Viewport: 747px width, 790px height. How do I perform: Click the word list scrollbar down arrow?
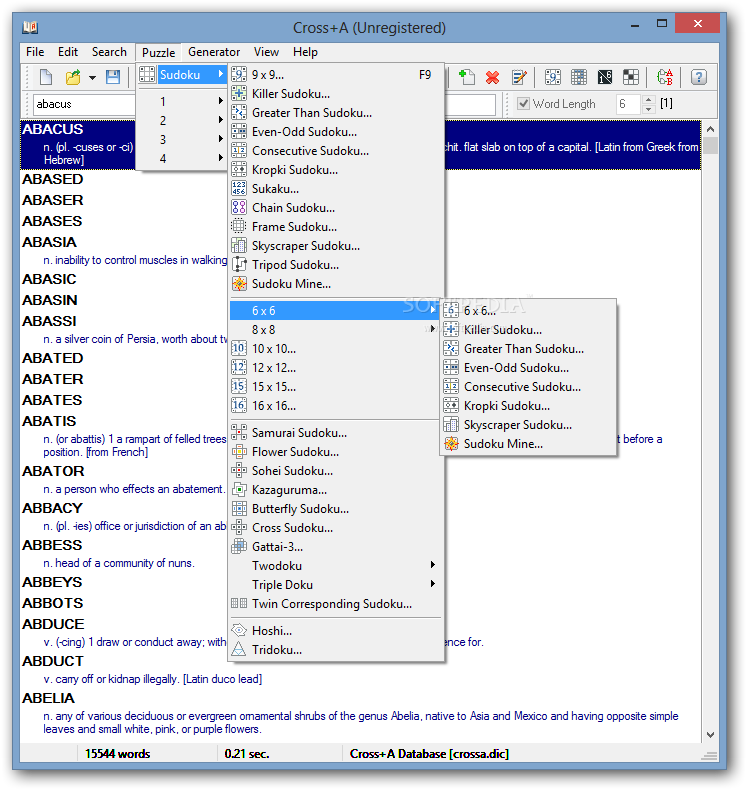pyautogui.click(x=710, y=735)
